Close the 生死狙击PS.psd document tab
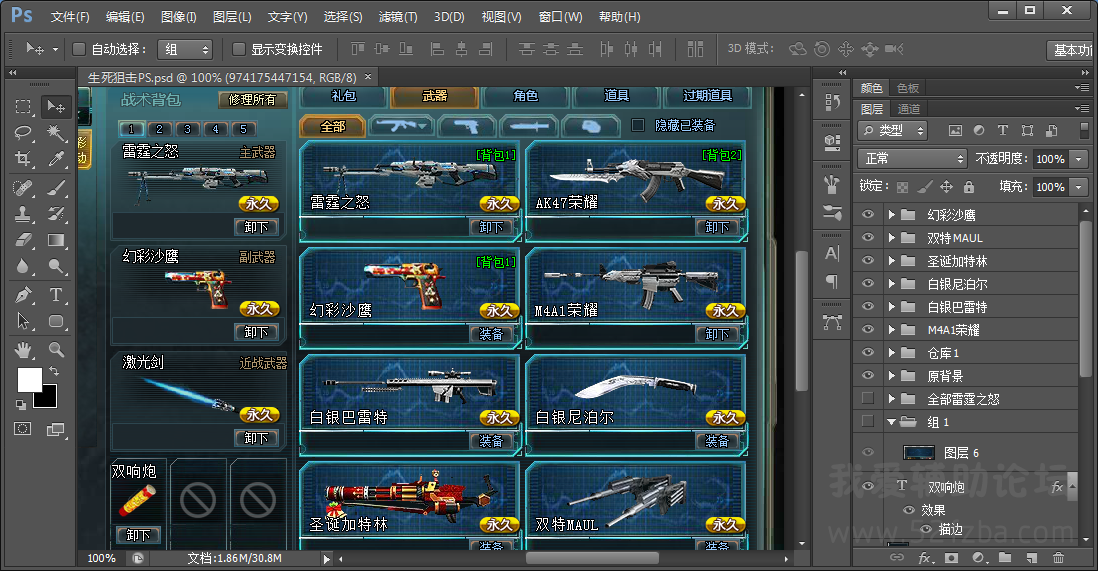Viewport: 1098px width, 571px height. click(368, 76)
